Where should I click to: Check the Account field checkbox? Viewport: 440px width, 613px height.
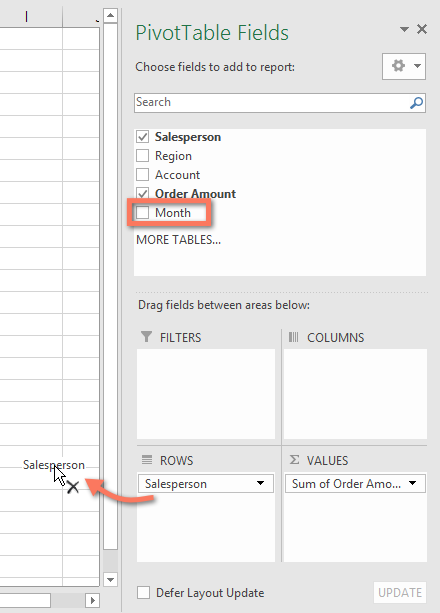(x=142, y=174)
